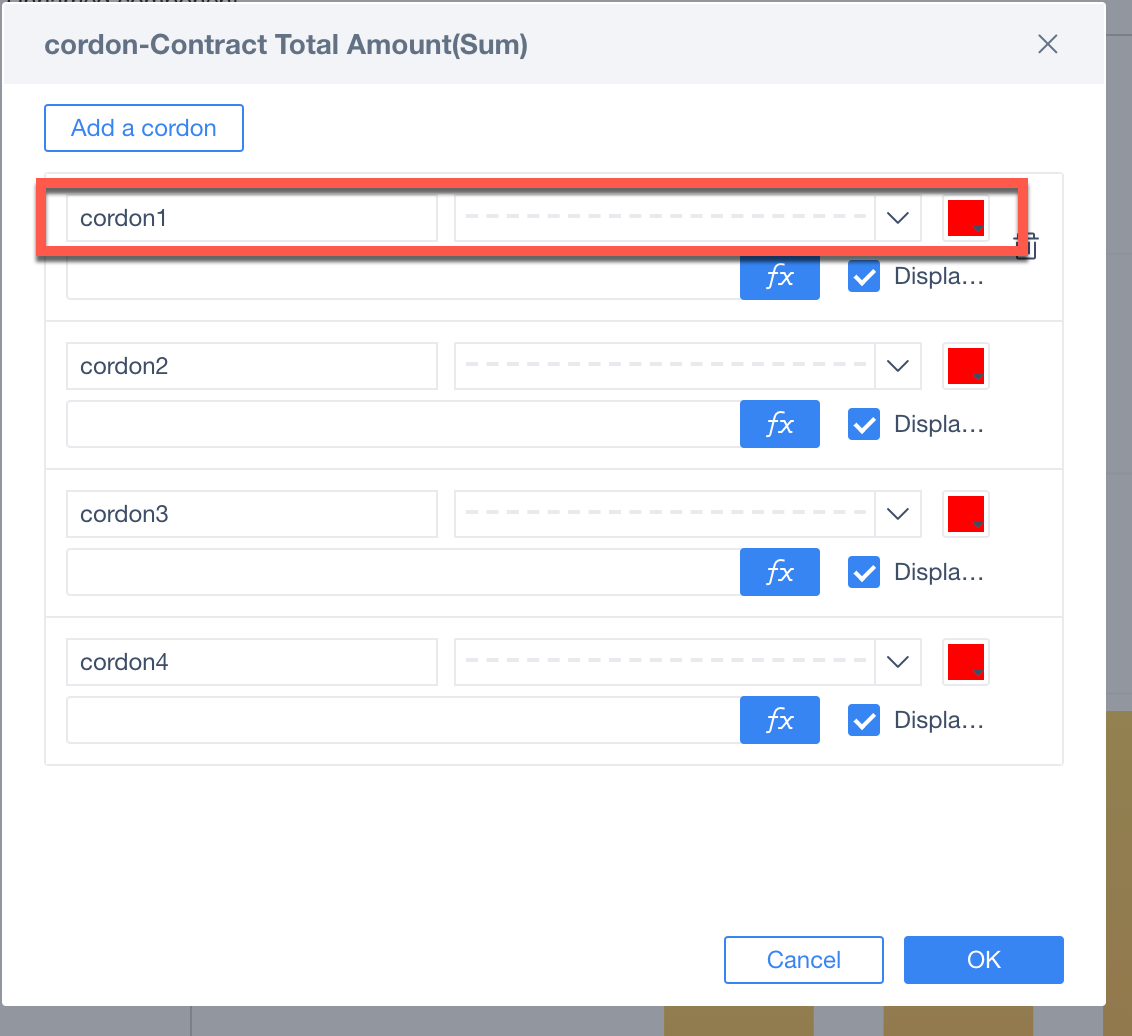The image size is (1132, 1036).
Task: Close the cordon dialog with the X
Action: pos(1047,44)
